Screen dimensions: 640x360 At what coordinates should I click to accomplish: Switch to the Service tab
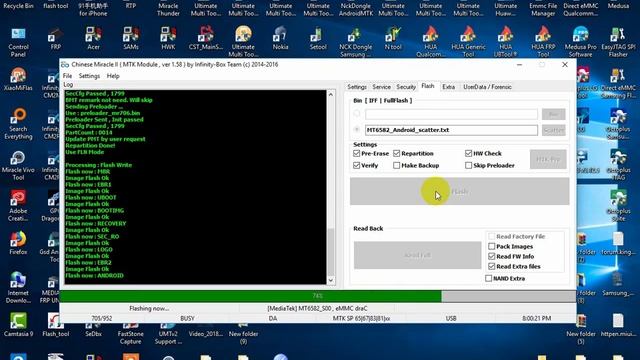[381, 87]
